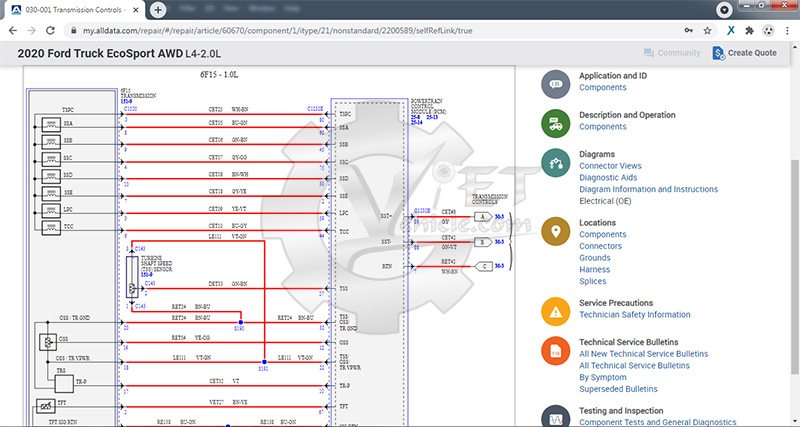Click the Diagrams section heading
Viewport: 800px width, 427px height.
pyautogui.click(x=597, y=154)
